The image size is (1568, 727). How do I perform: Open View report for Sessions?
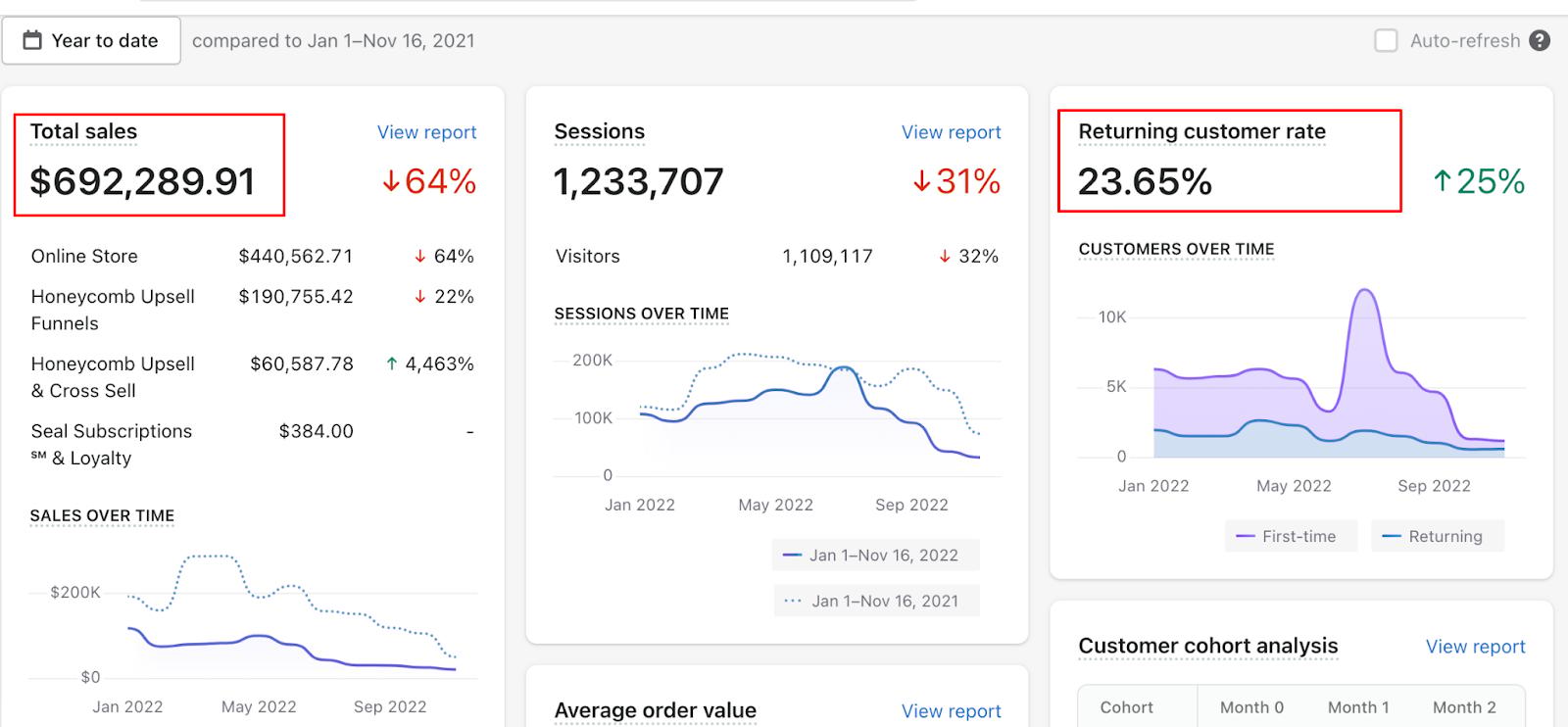tap(951, 132)
